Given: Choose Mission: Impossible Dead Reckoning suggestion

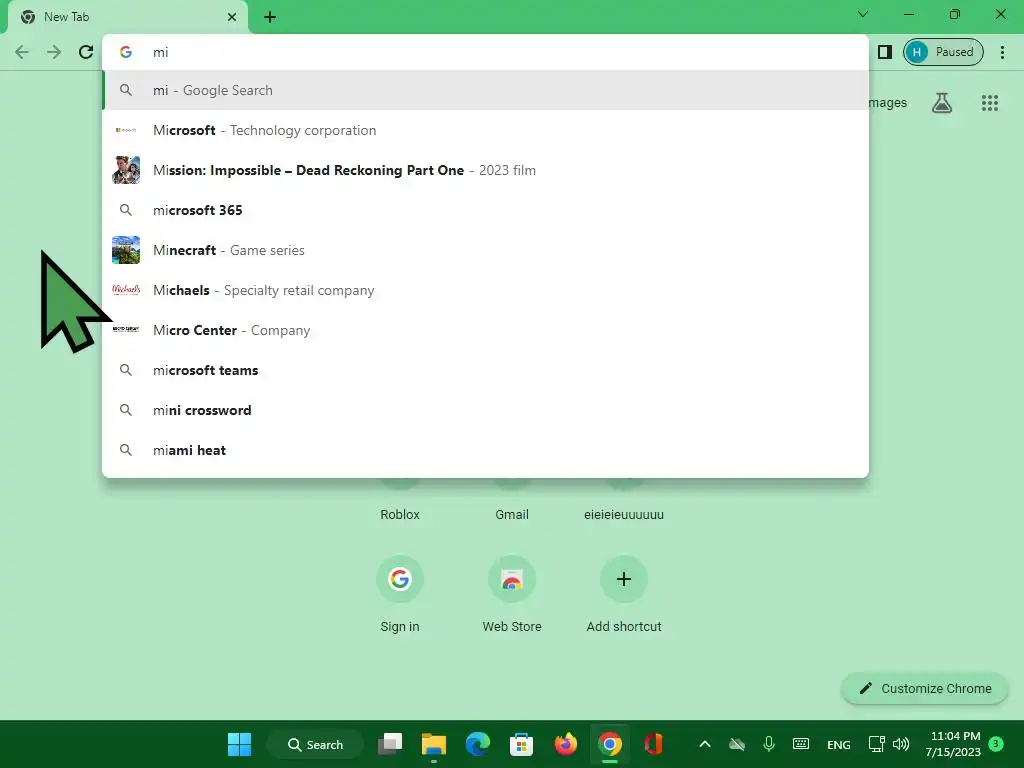Looking at the screenshot, I should pyautogui.click(x=485, y=170).
